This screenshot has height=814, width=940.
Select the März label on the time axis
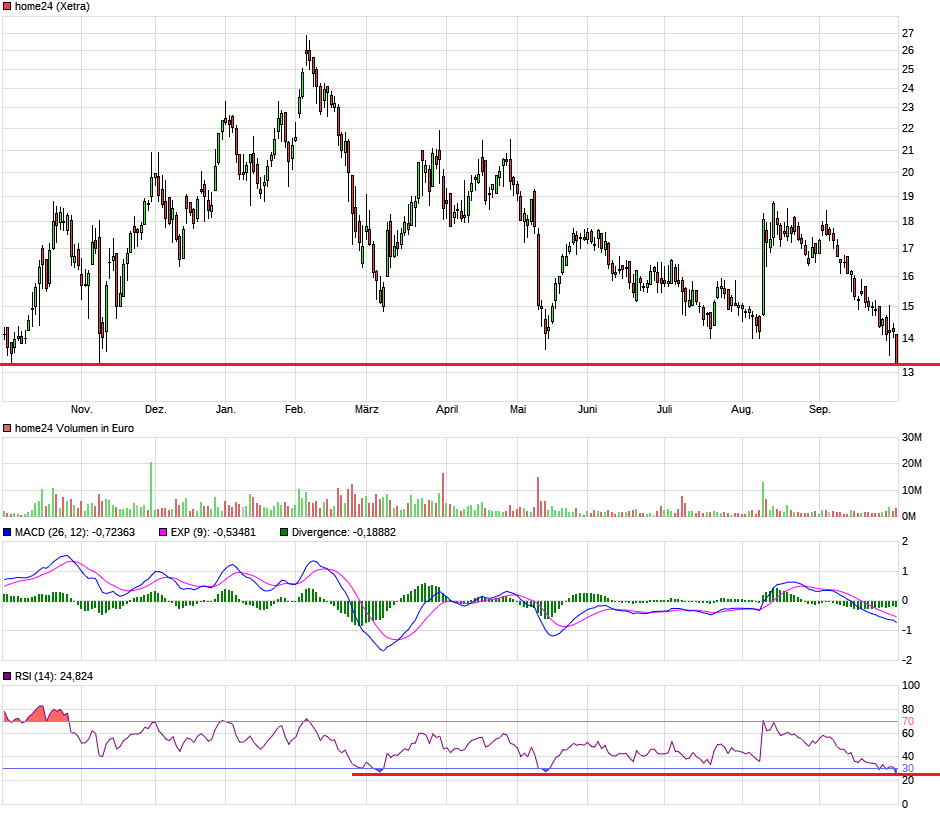[x=369, y=409]
